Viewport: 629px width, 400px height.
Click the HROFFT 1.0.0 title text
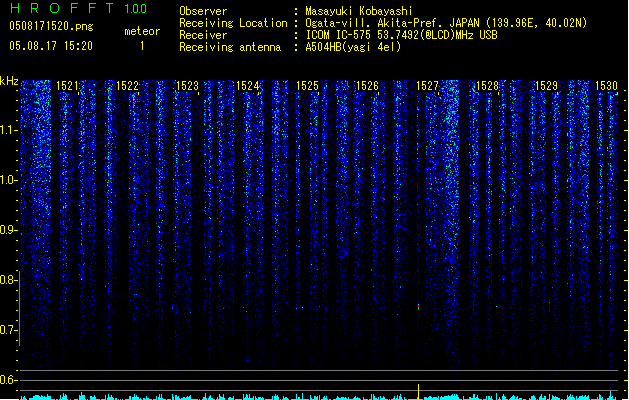(79, 8)
